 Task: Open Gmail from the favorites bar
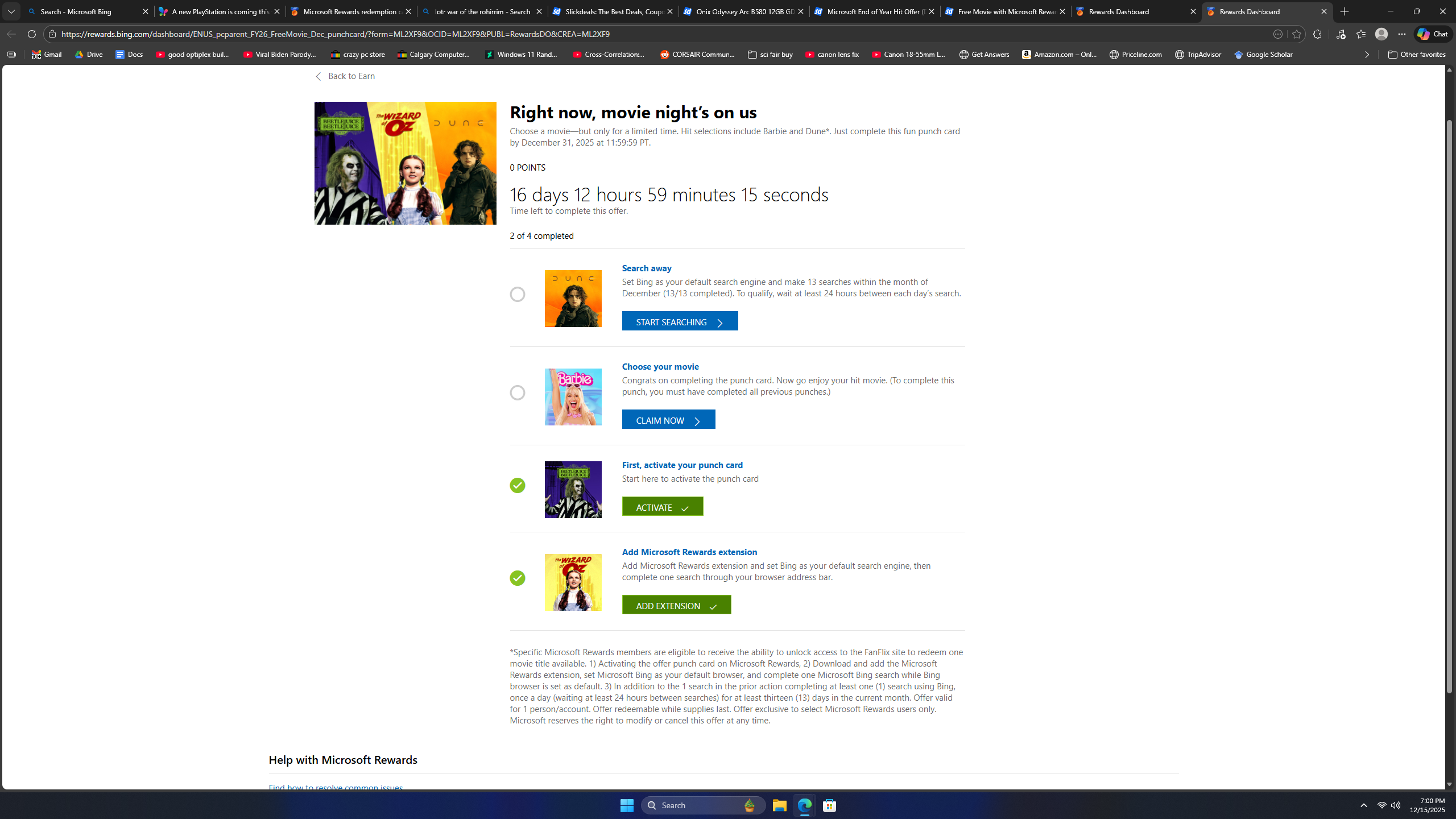[x=45, y=54]
